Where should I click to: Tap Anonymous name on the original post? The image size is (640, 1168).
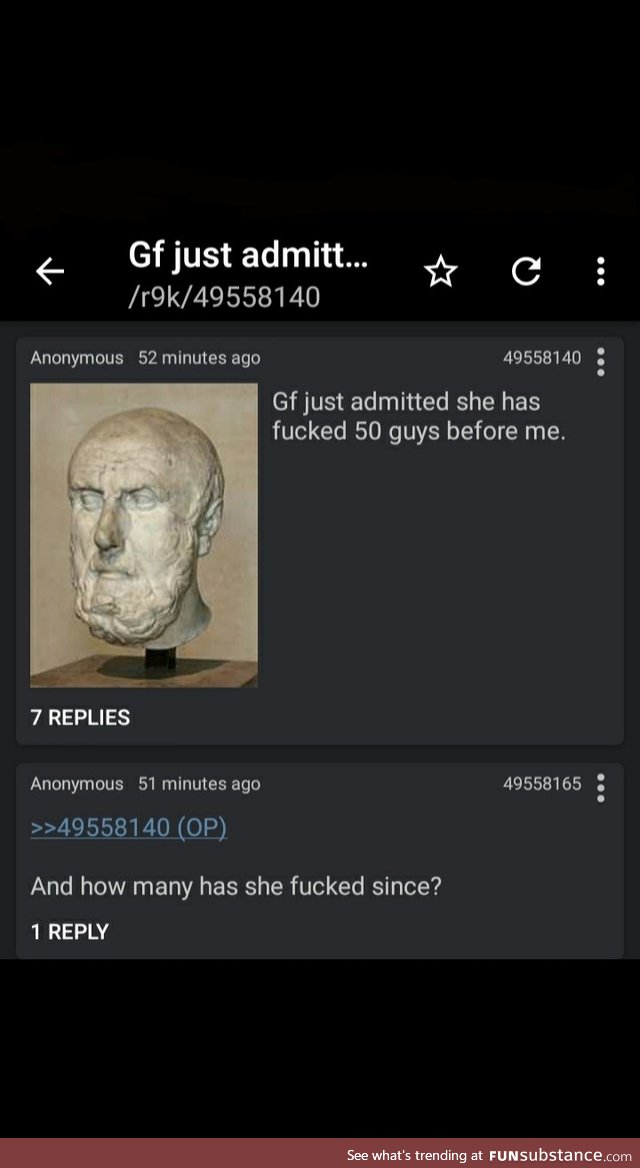(77, 358)
